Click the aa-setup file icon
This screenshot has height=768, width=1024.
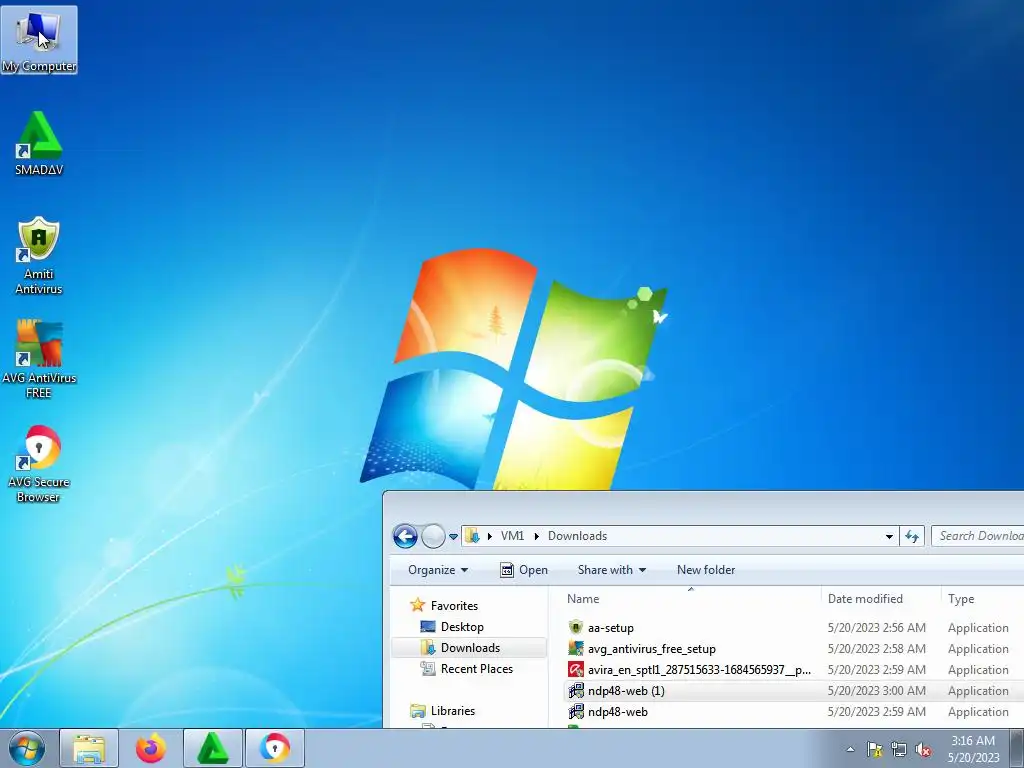[575, 628]
